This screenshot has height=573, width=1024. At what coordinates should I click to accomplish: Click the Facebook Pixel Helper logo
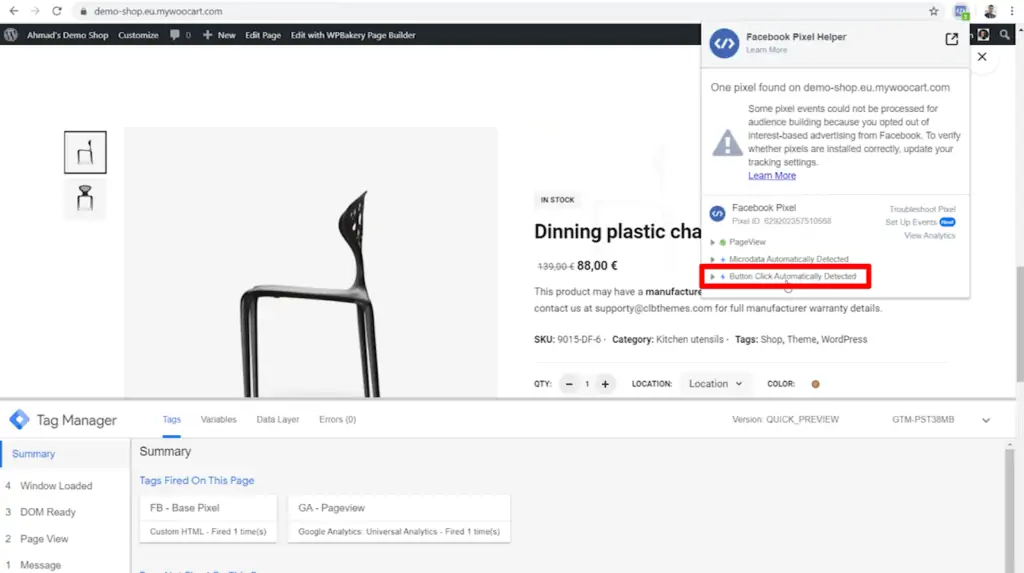(724, 43)
